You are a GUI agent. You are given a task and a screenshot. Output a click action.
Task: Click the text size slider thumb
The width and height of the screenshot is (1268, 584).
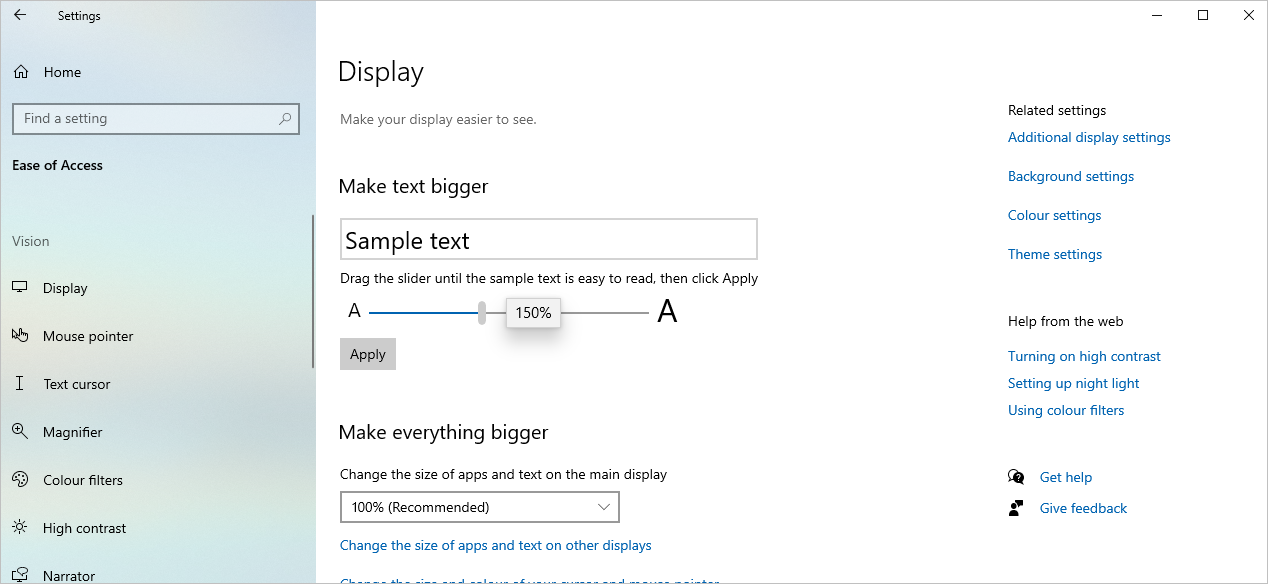point(482,313)
